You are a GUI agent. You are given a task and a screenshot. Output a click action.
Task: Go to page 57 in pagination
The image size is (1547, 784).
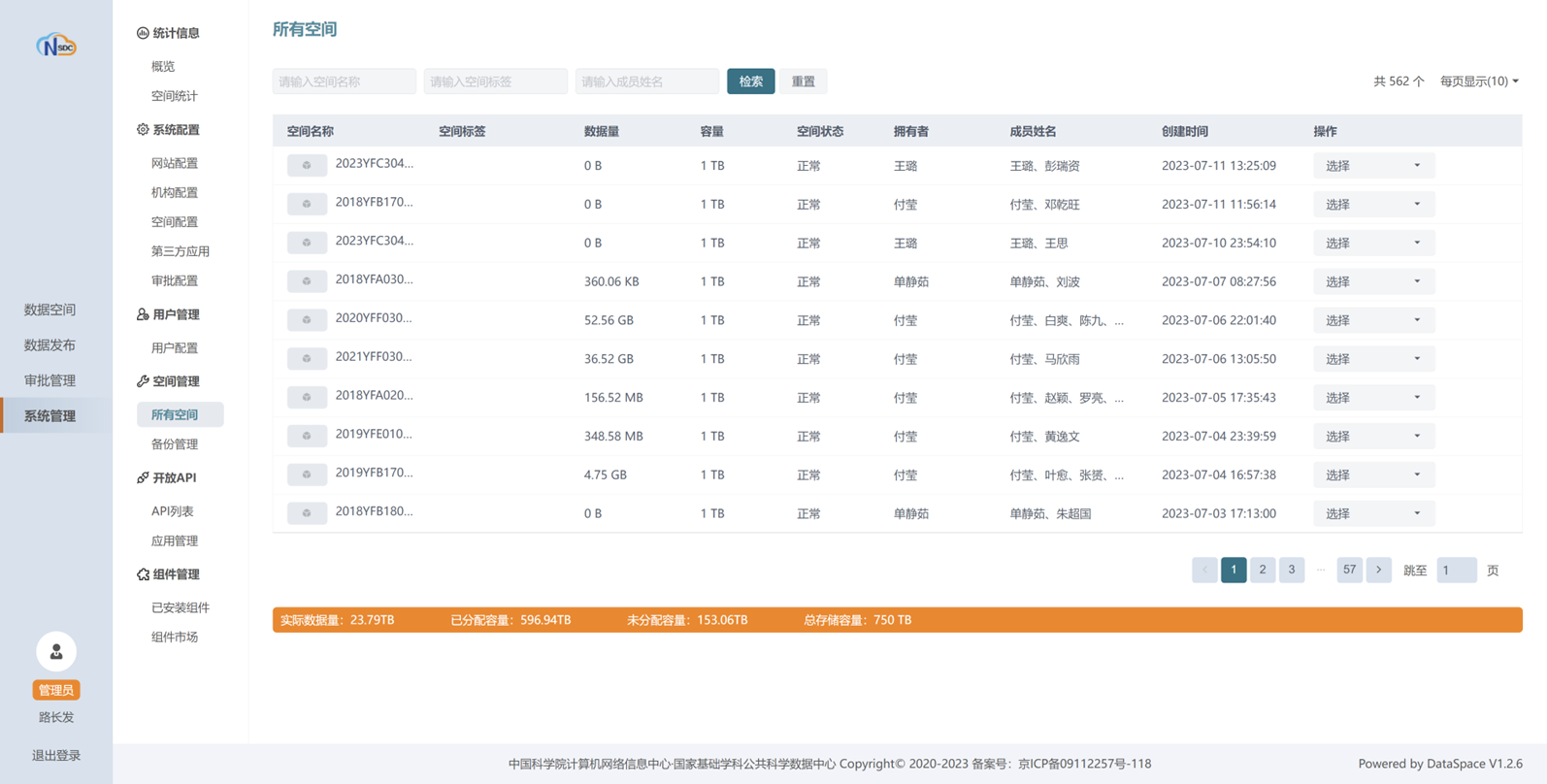1349,570
